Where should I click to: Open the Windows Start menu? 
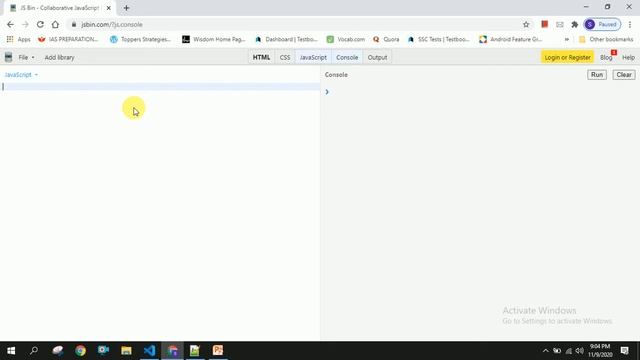coord(11,351)
